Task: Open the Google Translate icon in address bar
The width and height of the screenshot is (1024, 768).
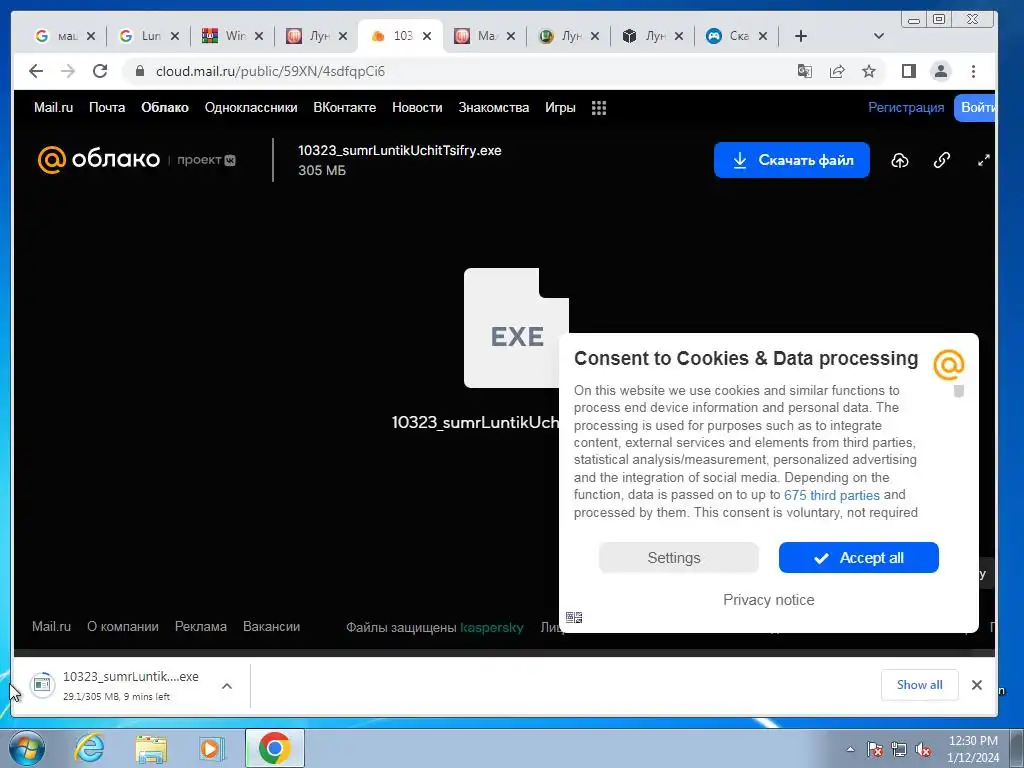Action: pyautogui.click(x=805, y=71)
